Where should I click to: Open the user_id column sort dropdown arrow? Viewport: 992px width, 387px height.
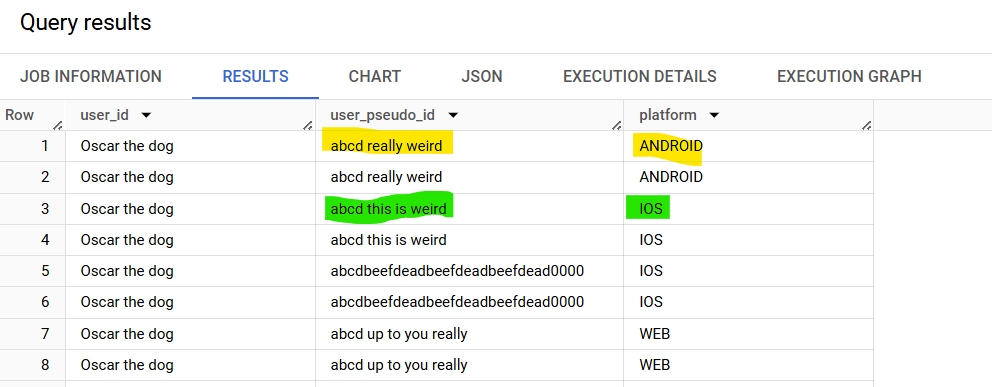[146, 116]
